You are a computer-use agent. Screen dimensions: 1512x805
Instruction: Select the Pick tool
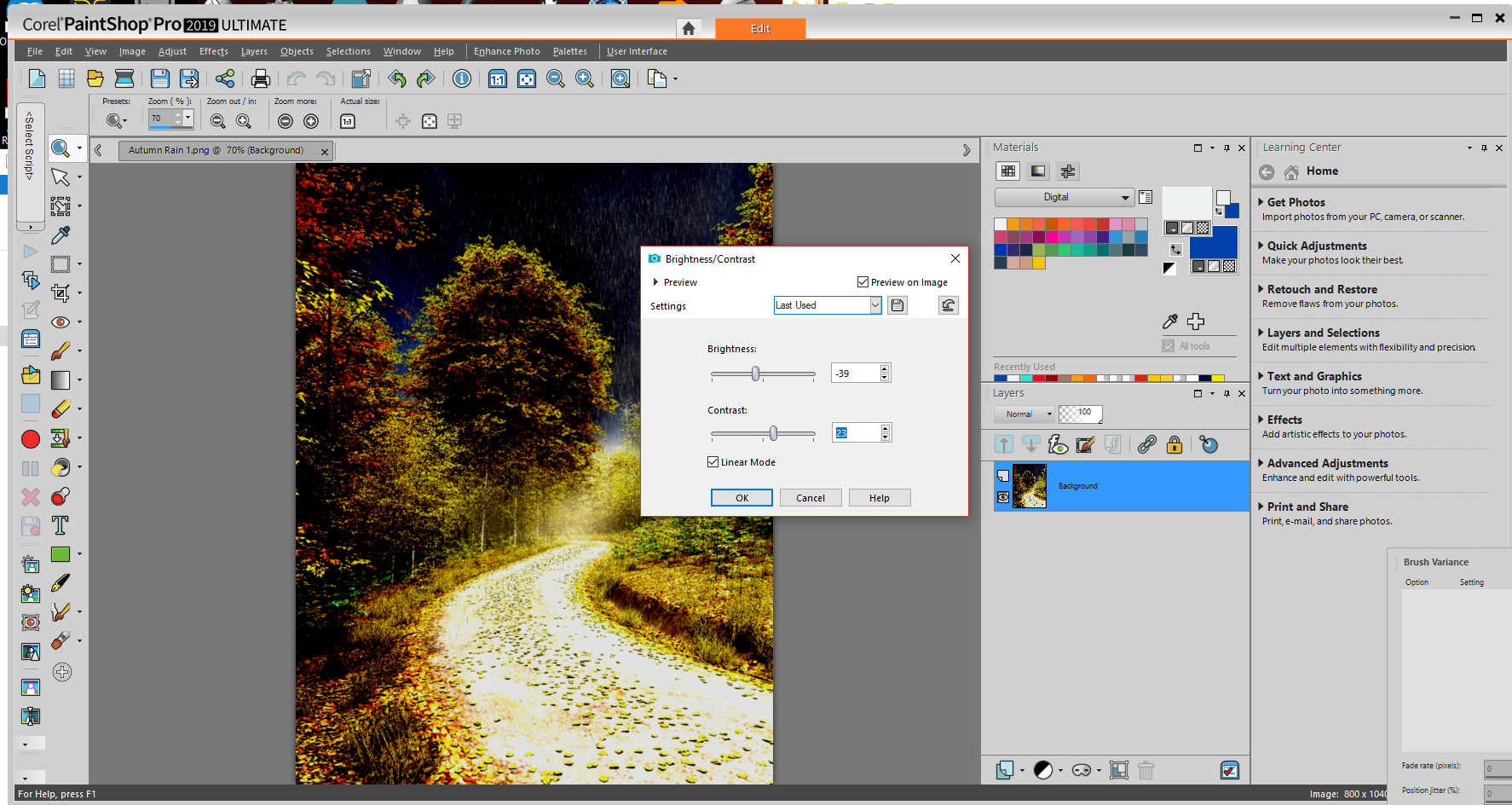[x=61, y=177]
